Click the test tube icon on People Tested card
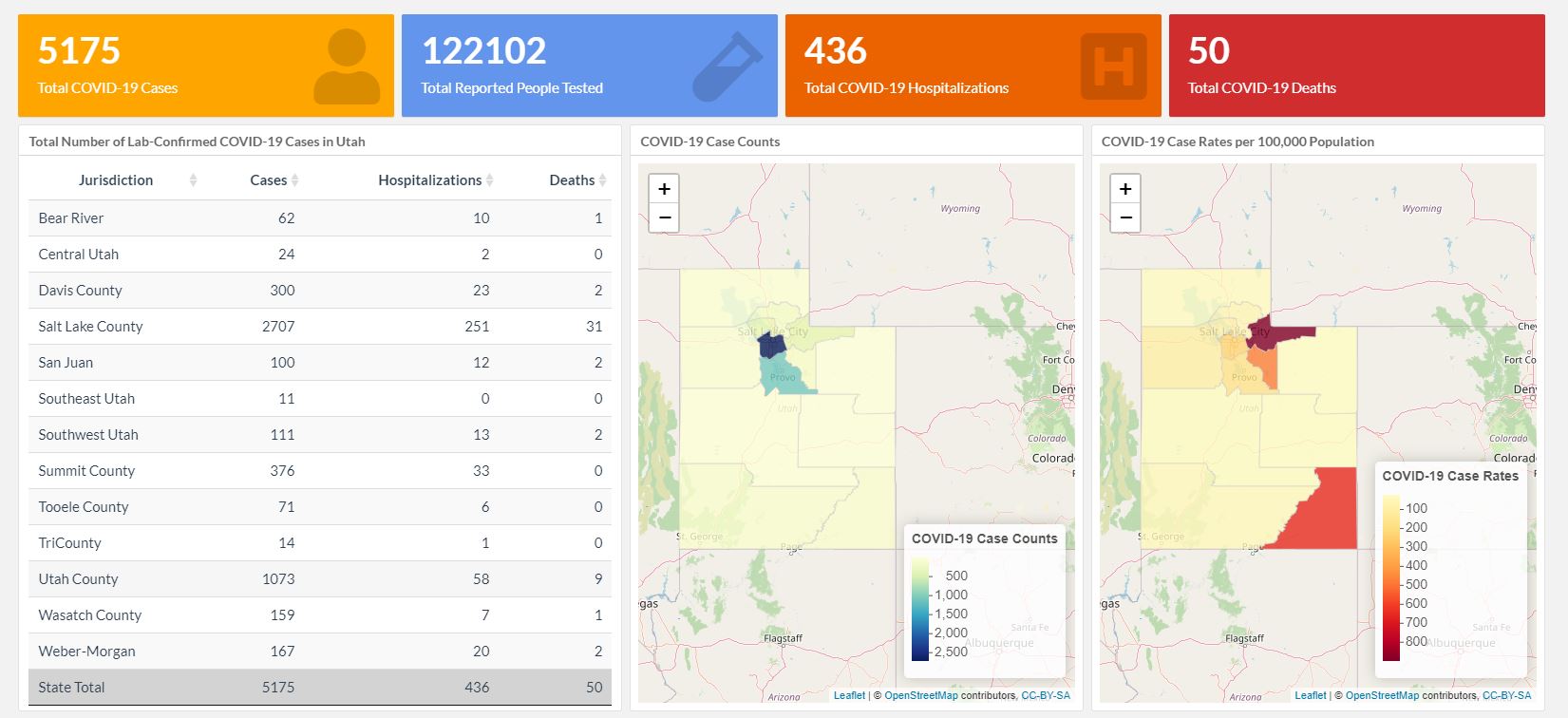 click(727, 66)
